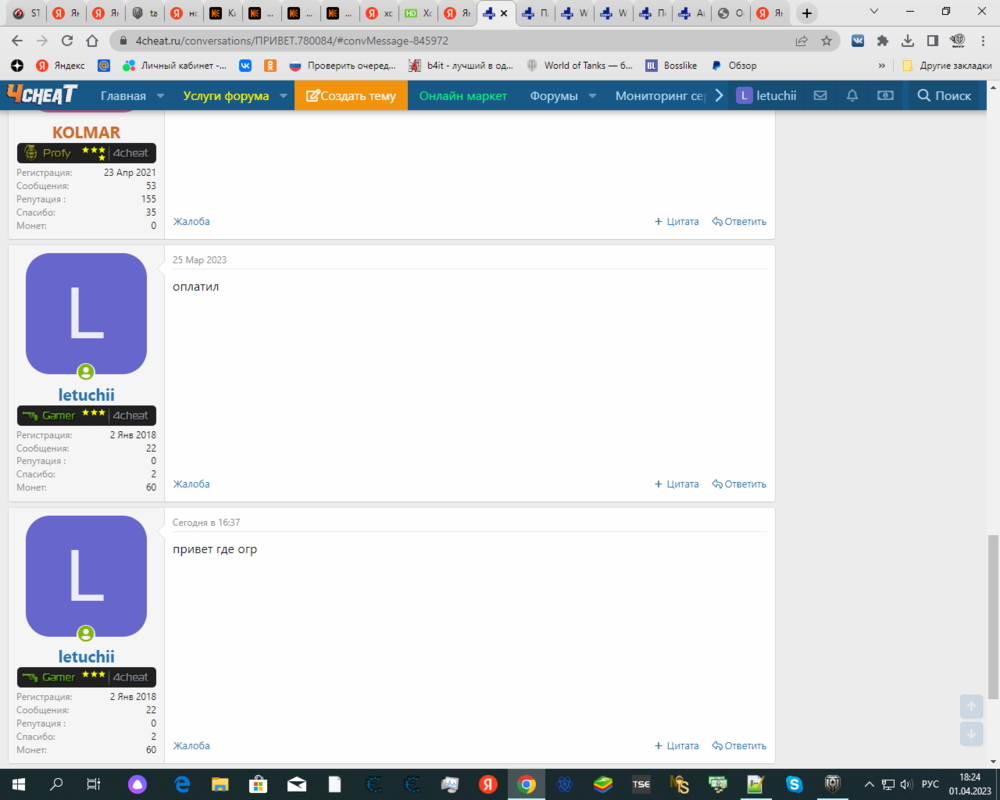Bookmark this page with the star icon
The height and width of the screenshot is (800, 1000).
(827, 41)
